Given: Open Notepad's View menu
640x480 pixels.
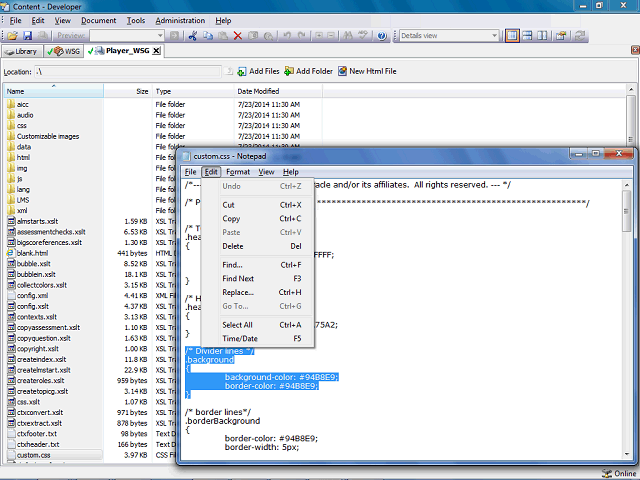Looking at the screenshot, I should 266,172.
